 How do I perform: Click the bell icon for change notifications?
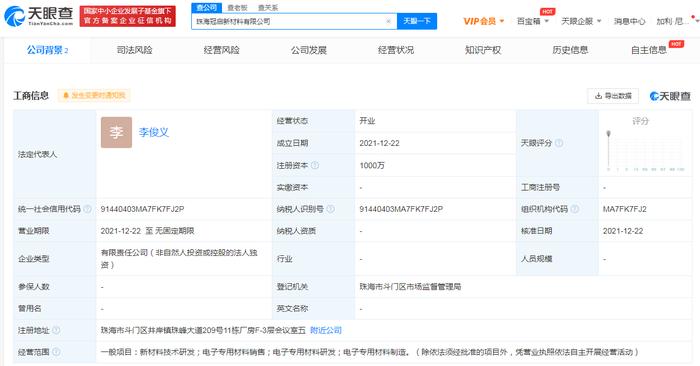66,96
